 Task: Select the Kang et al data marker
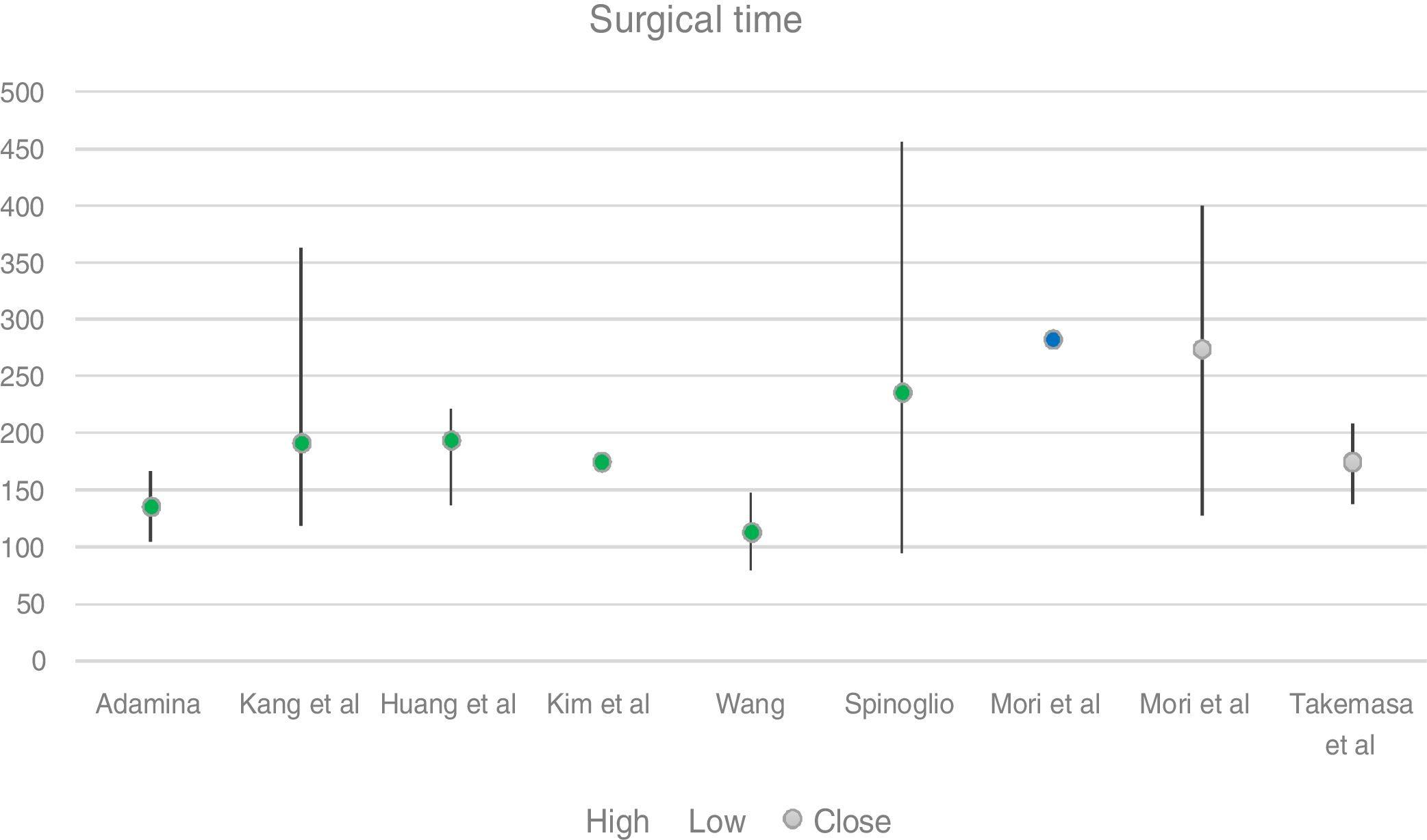tap(302, 443)
